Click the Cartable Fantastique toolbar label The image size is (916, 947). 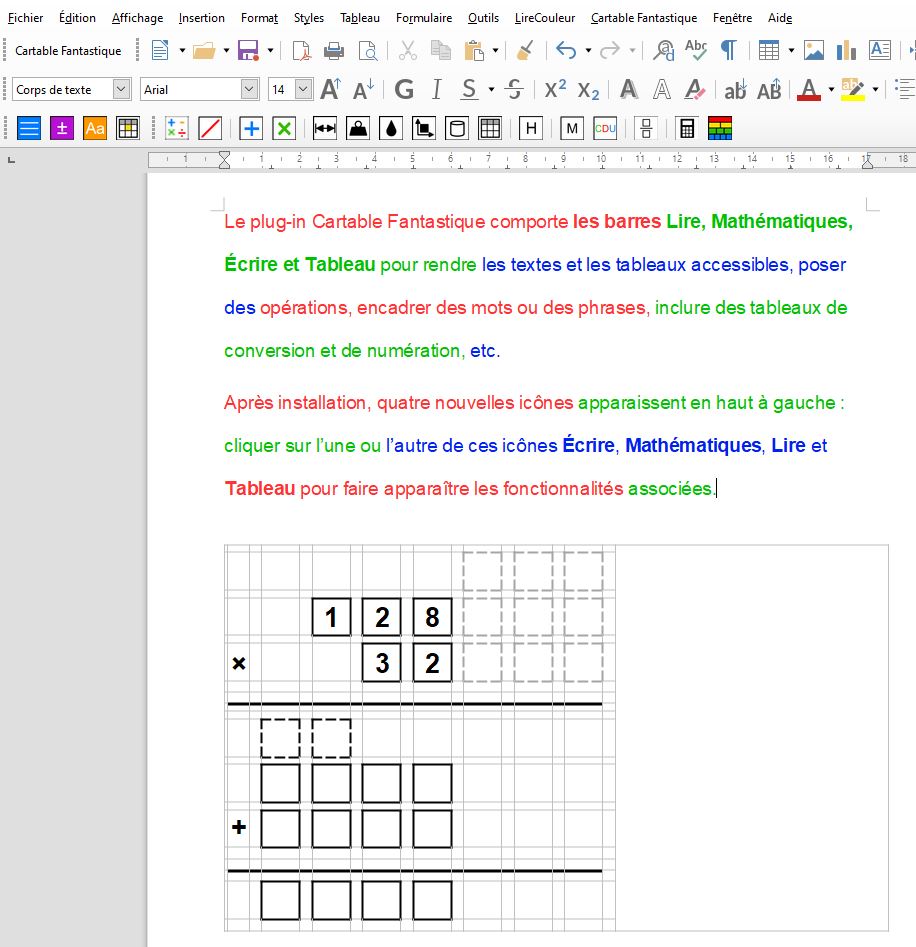(68, 51)
